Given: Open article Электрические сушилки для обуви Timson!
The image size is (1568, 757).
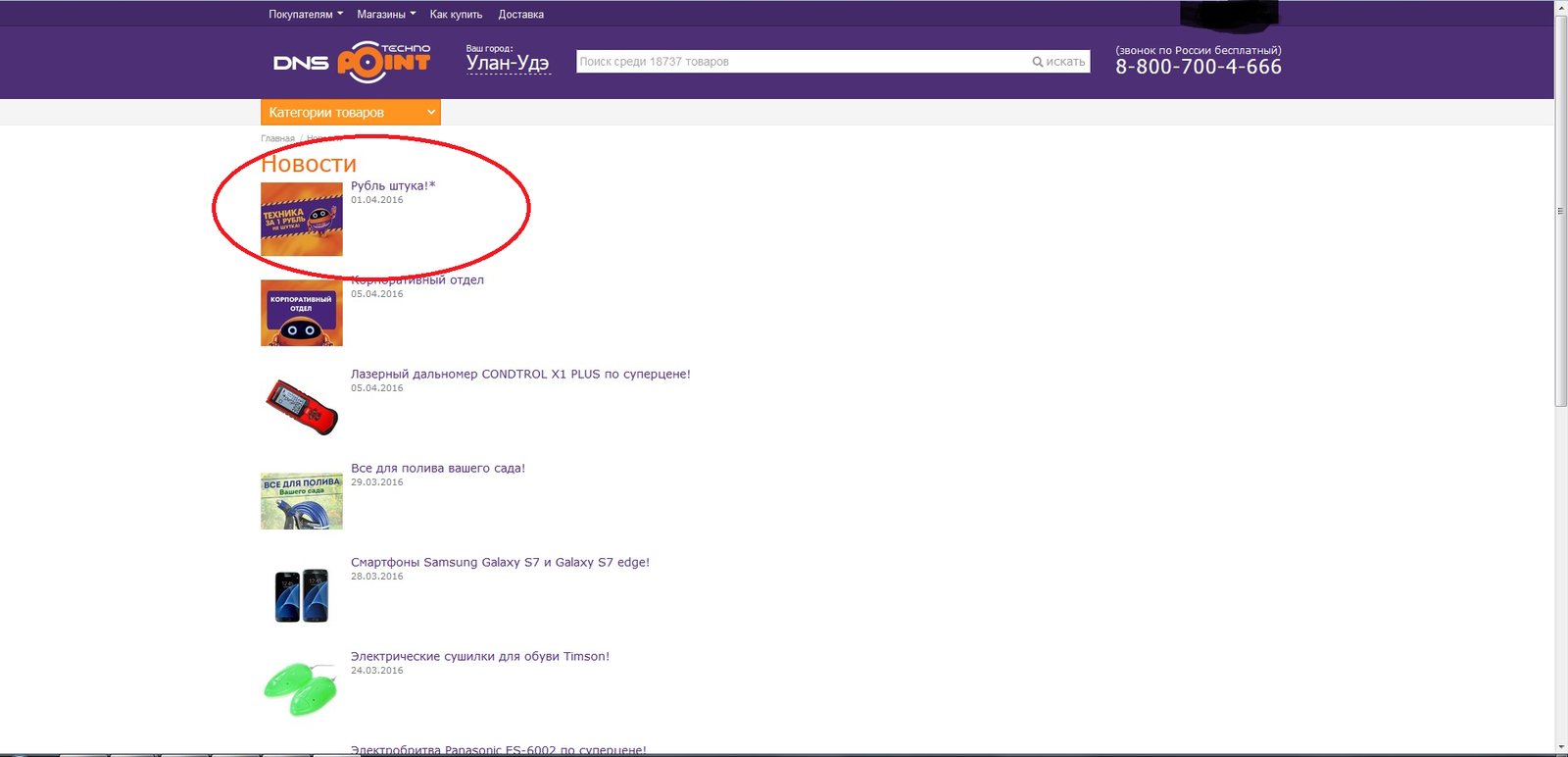Looking at the screenshot, I should pos(480,656).
